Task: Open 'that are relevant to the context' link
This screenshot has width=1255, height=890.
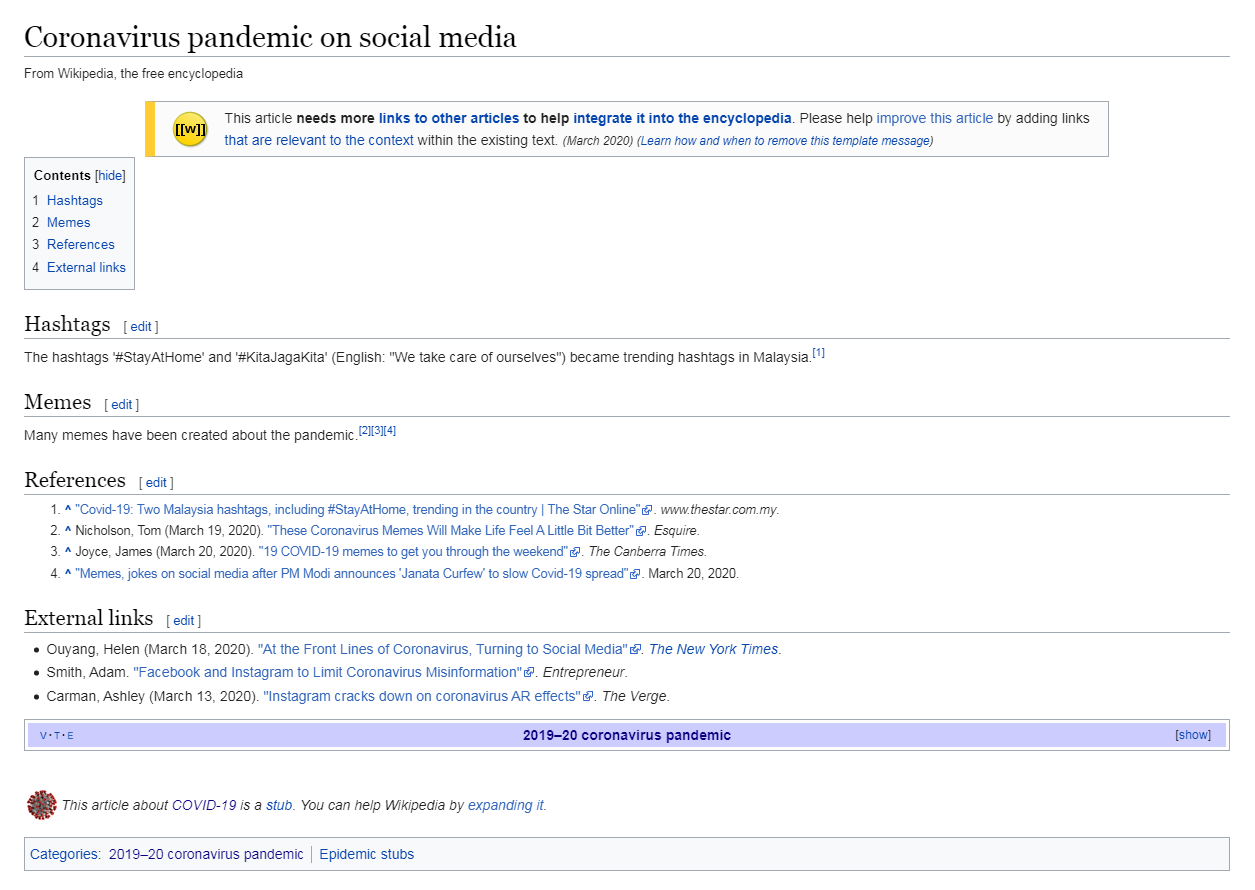Action: pyautogui.click(x=319, y=140)
